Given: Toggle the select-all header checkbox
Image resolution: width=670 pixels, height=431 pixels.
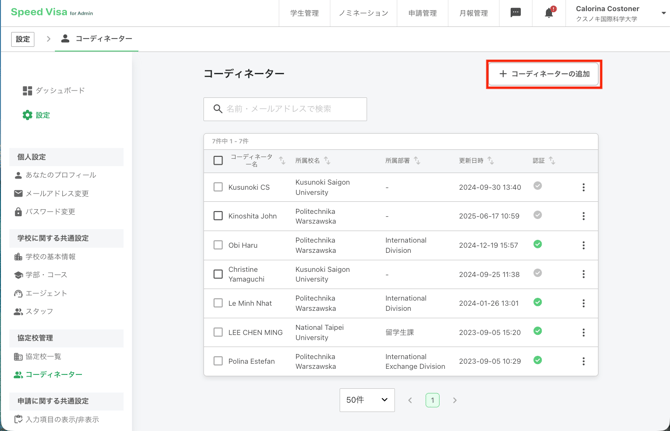Looking at the screenshot, I should [x=218, y=160].
